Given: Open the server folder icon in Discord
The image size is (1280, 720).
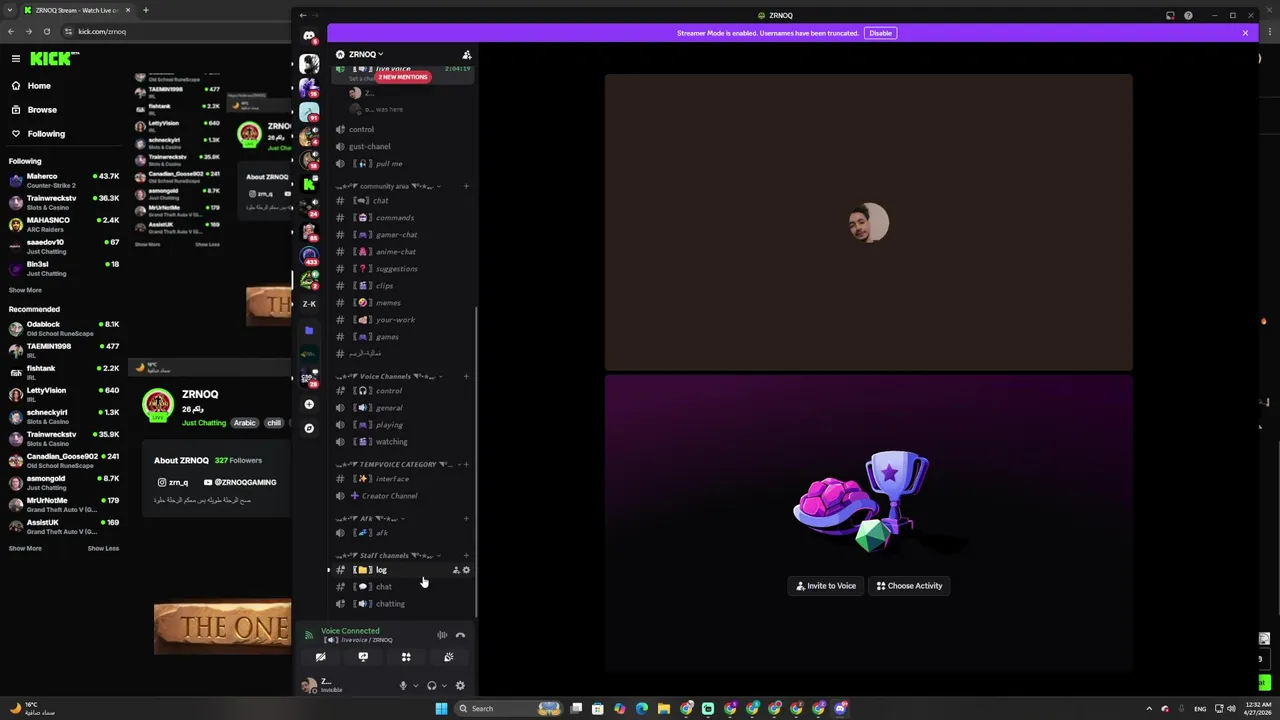Looking at the screenshot, I should pyautogui.click(x=309, y=330).
